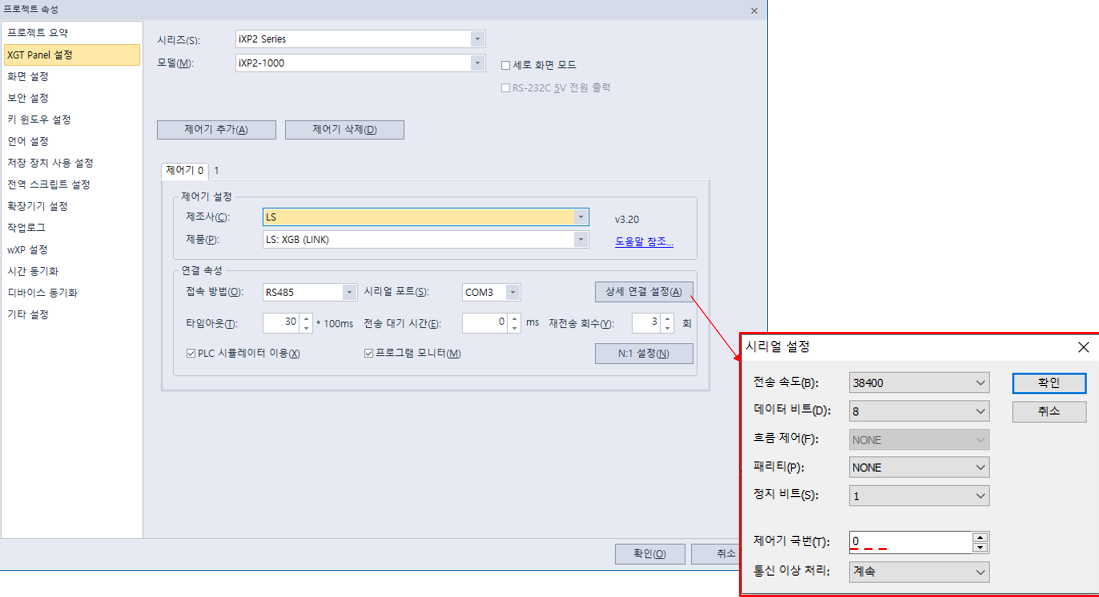Click the 제어기 추가 button
The width and height of the screenshot is (1099, 597).
point(216,129)
